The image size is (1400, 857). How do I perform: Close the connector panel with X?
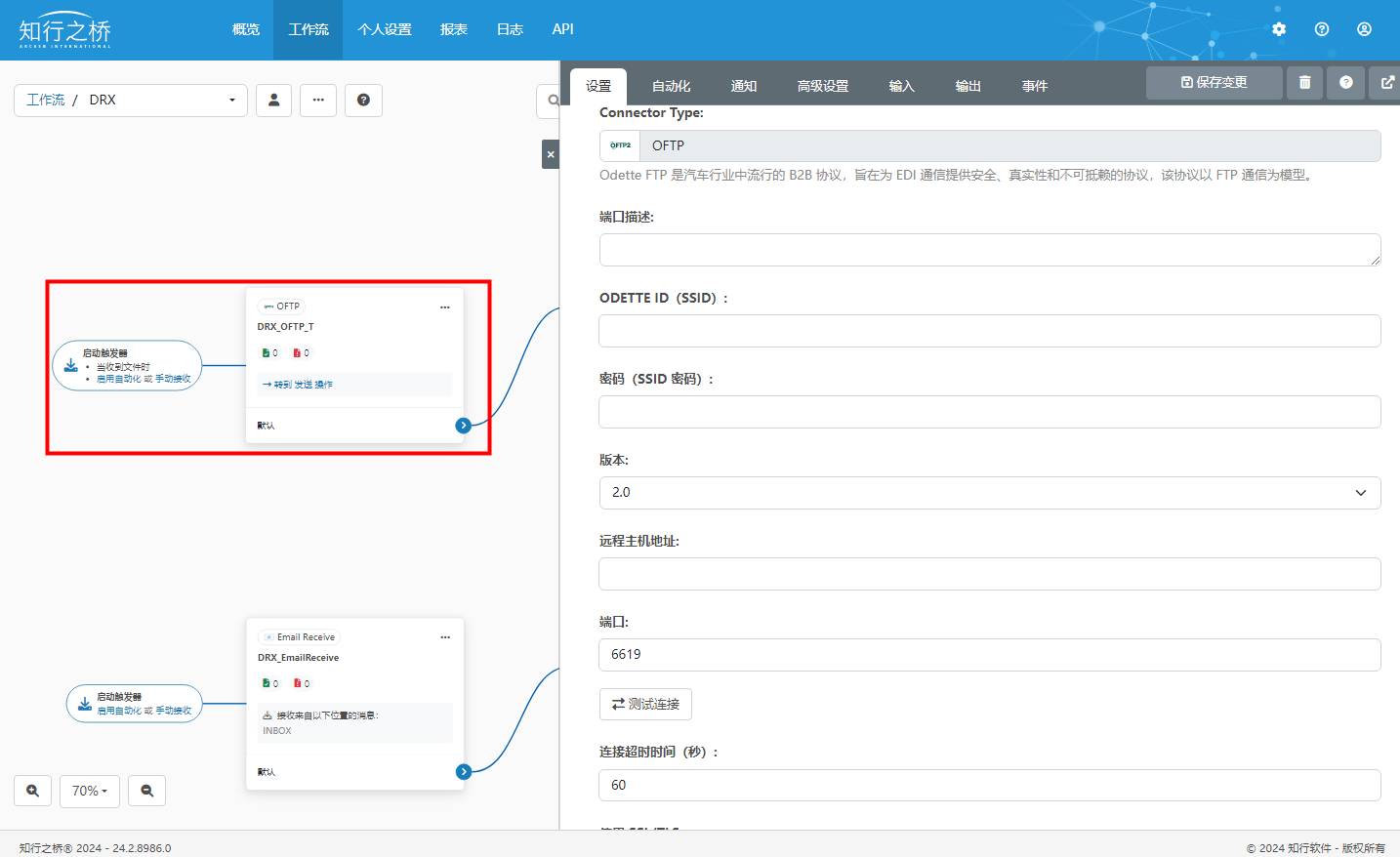pos(551,154)
